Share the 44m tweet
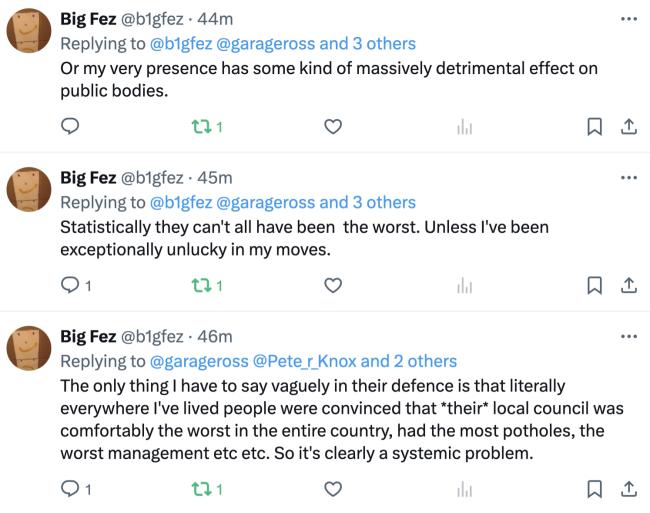 628,126
